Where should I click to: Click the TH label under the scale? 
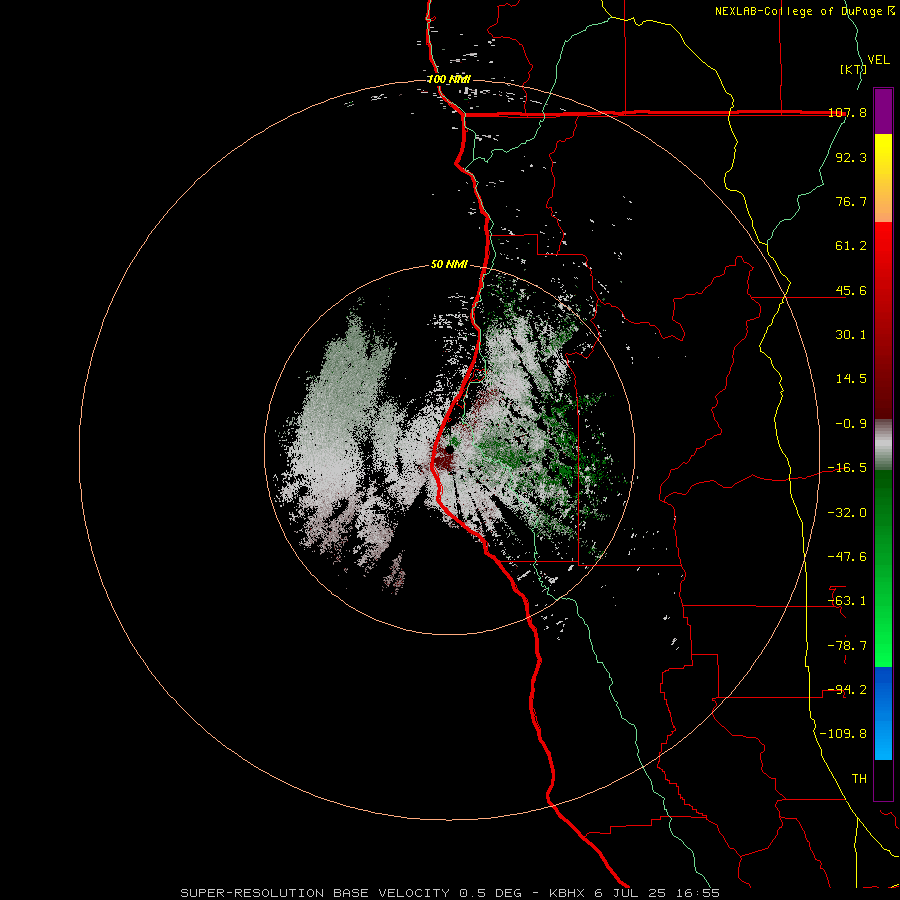[x=859, y=778]
